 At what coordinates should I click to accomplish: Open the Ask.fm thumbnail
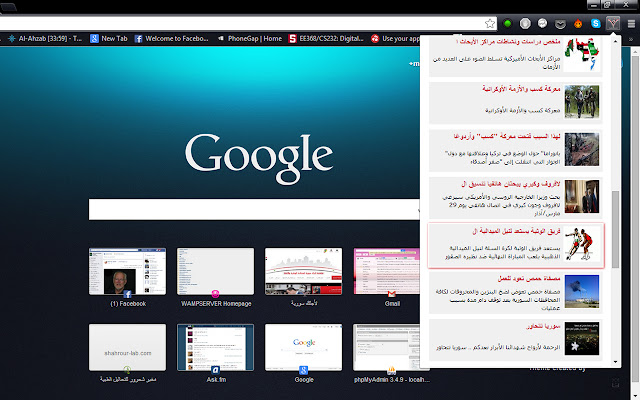tap(216, 347)
